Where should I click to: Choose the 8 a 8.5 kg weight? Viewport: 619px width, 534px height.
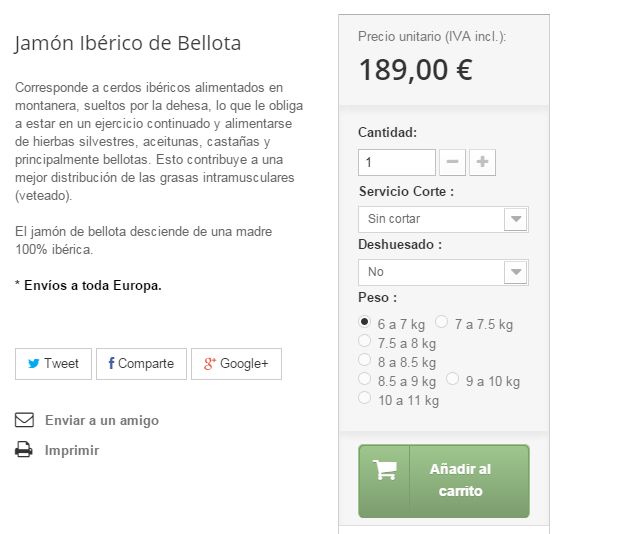(x=364, y=360)
